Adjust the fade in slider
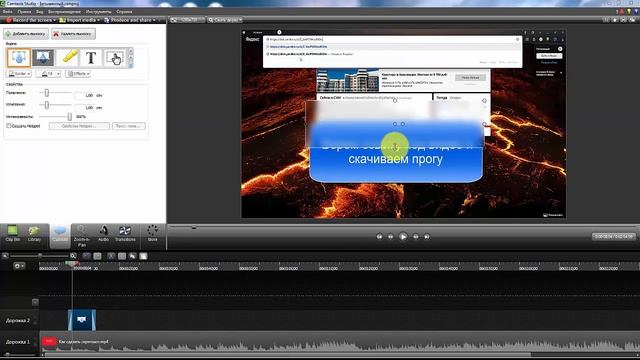The width and height of the screenshot is (640, 360). point(47,93)
